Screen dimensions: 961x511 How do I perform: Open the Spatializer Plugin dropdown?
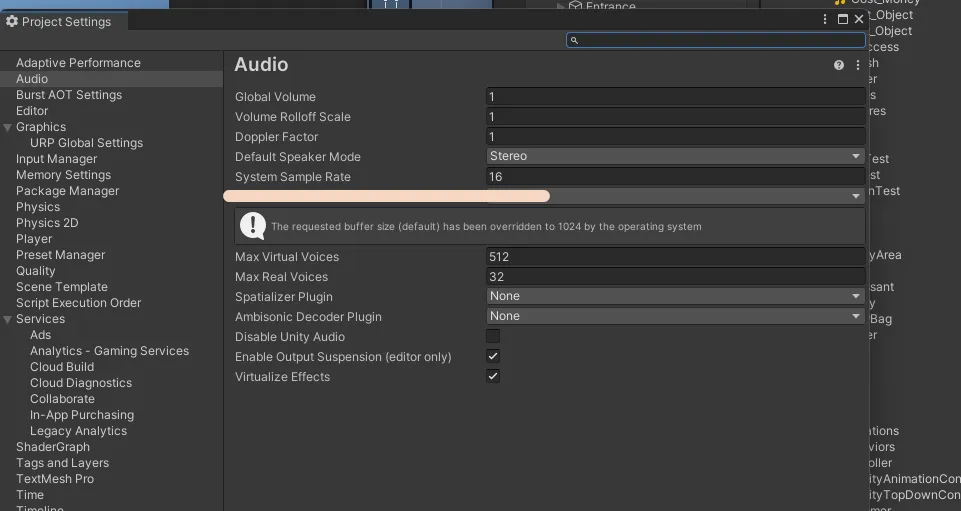675,296
